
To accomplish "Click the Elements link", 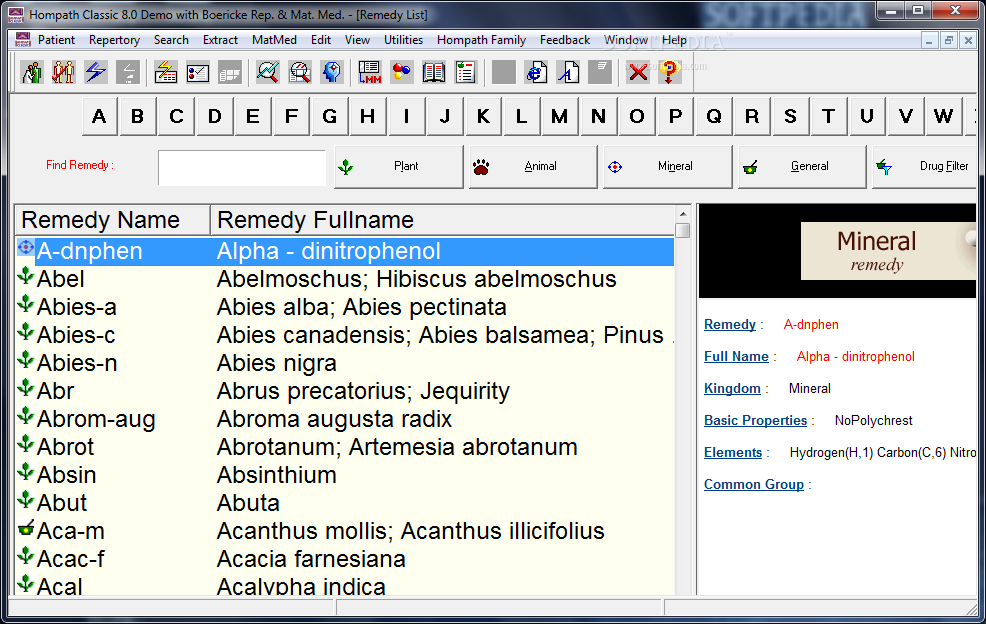I will click(x=733, y=453).
